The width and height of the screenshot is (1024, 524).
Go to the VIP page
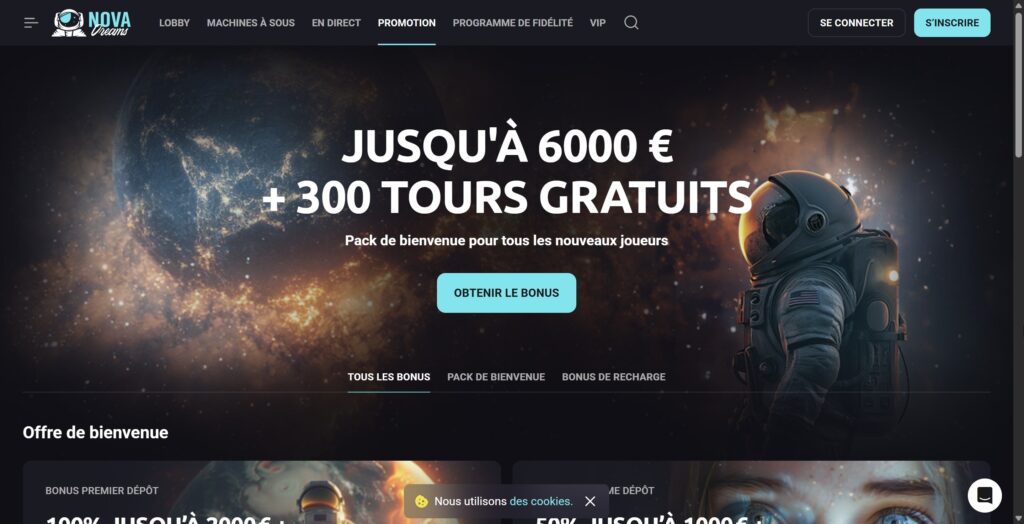[x=598, y=23]
